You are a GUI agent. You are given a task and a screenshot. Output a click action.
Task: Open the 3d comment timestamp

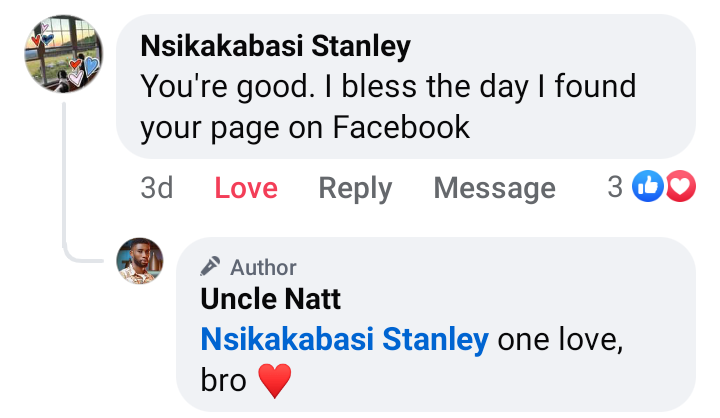[156, 187]
